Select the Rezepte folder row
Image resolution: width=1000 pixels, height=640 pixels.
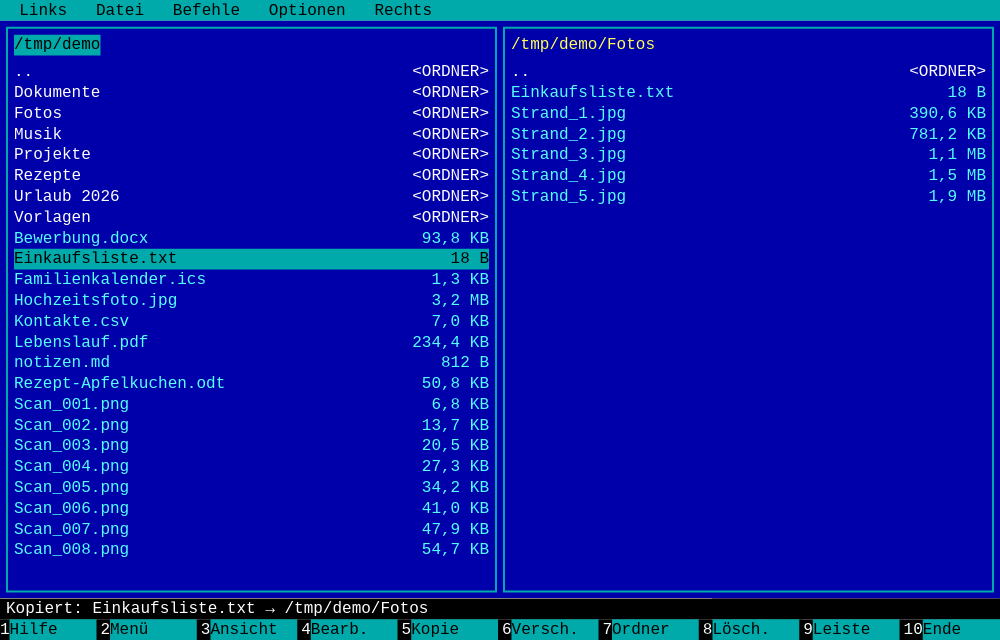[251, 175]
